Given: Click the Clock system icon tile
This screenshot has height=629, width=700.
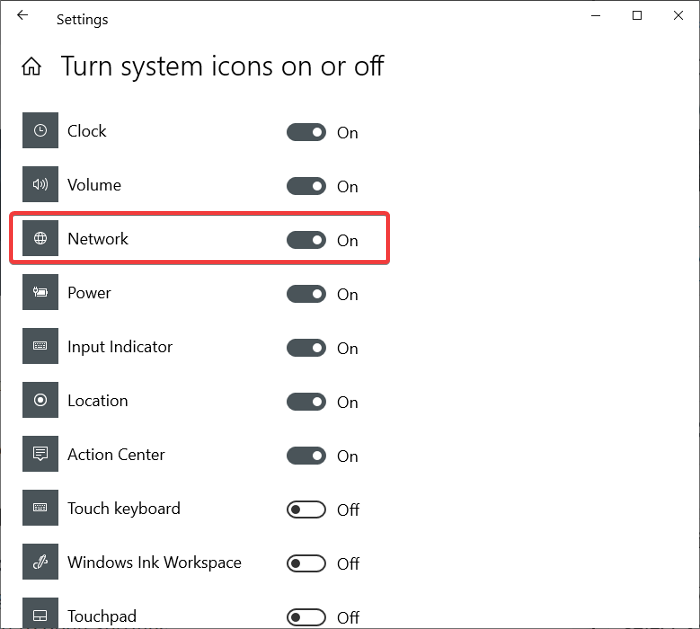Looking at the screenshot, I should click(x=40, y=131).
